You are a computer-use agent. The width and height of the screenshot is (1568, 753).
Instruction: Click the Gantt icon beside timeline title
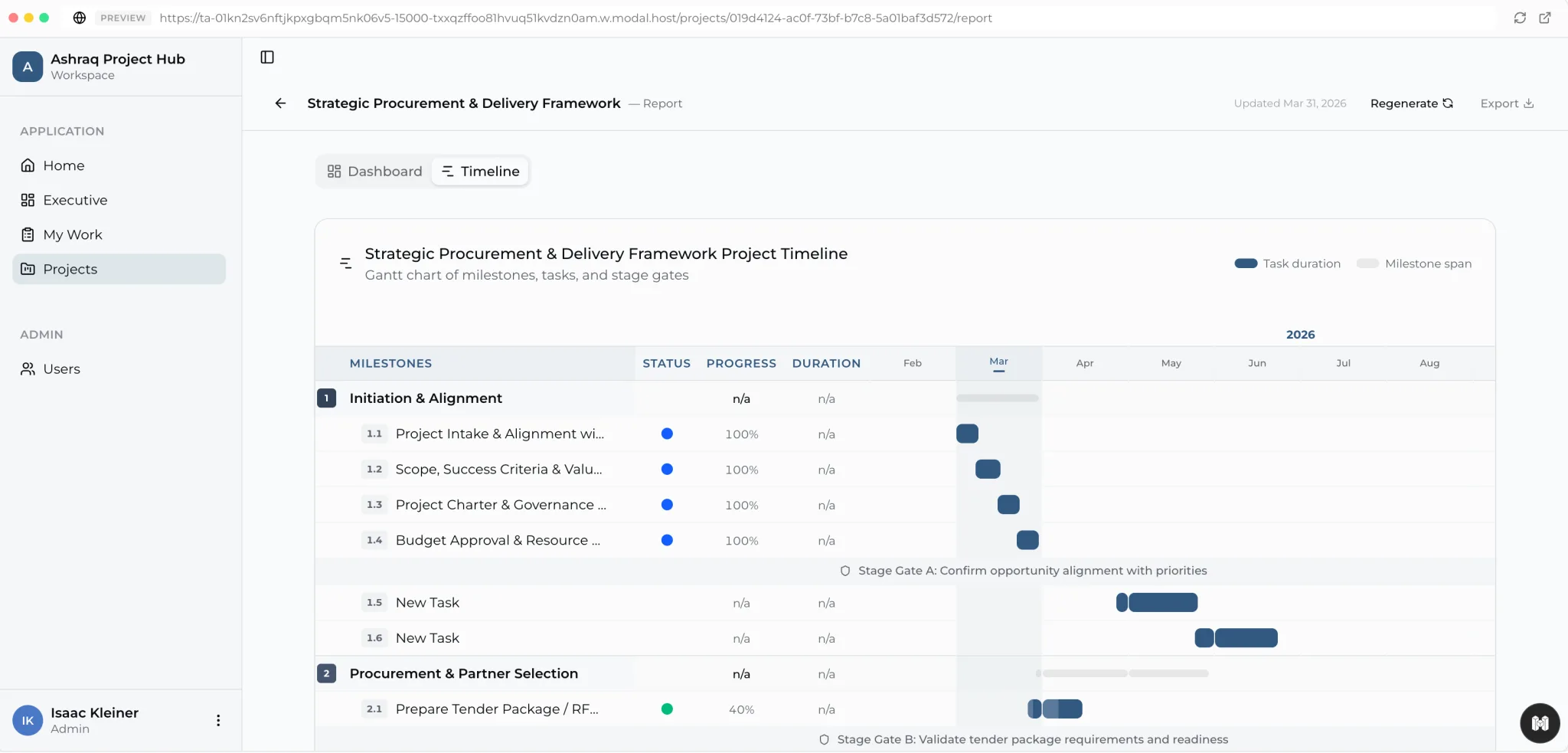tap(346, 264)
